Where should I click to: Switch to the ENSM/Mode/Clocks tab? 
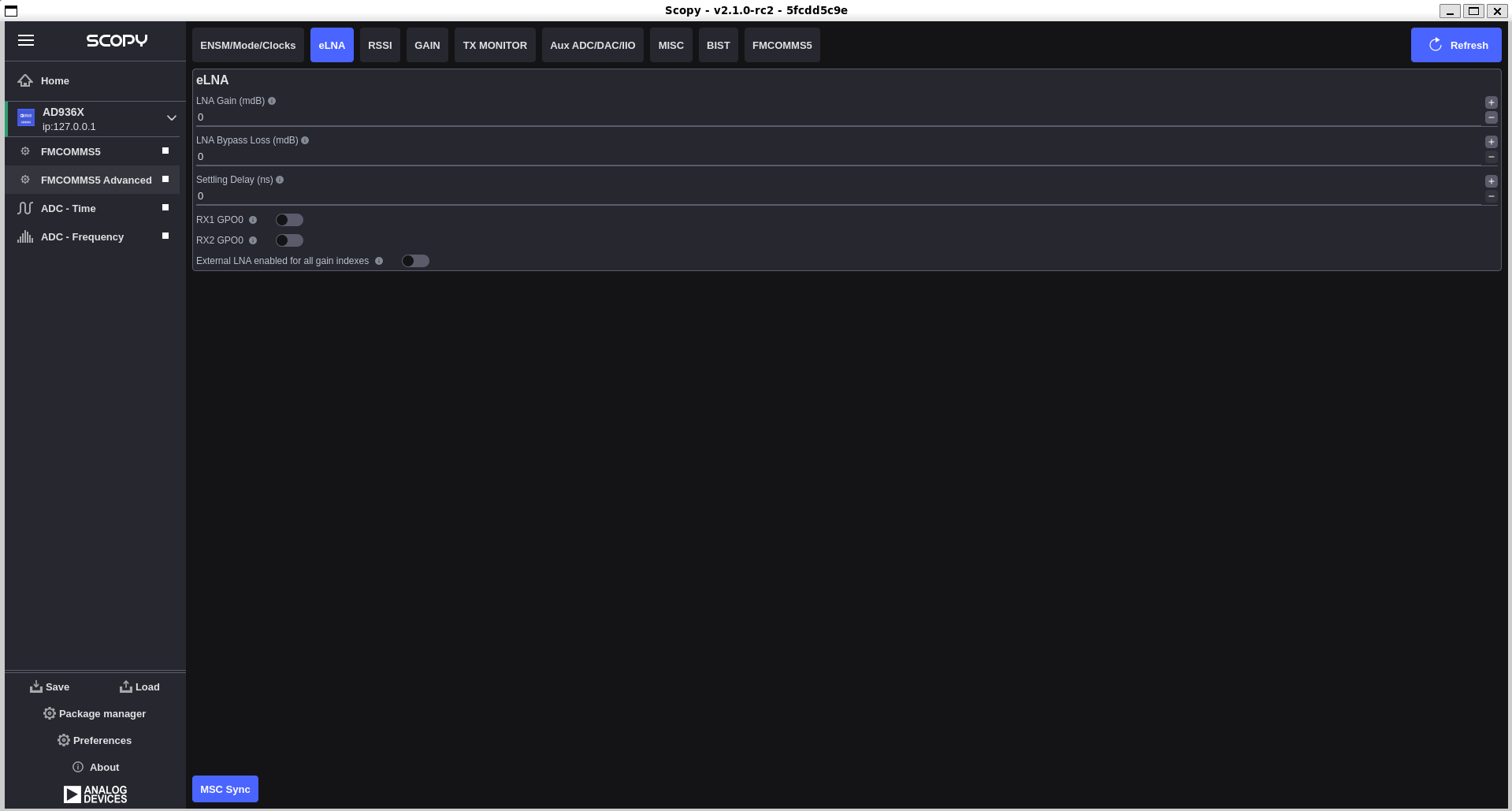(x=248, y=45)
